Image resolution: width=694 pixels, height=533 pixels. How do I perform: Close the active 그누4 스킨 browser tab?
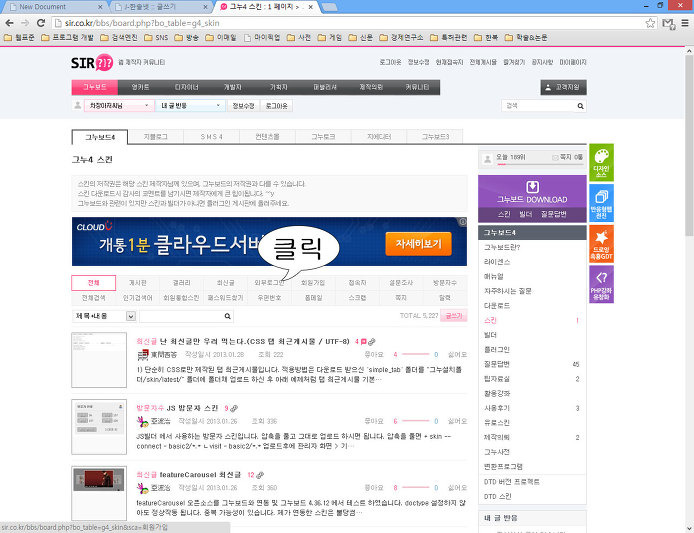click(311, 7)
